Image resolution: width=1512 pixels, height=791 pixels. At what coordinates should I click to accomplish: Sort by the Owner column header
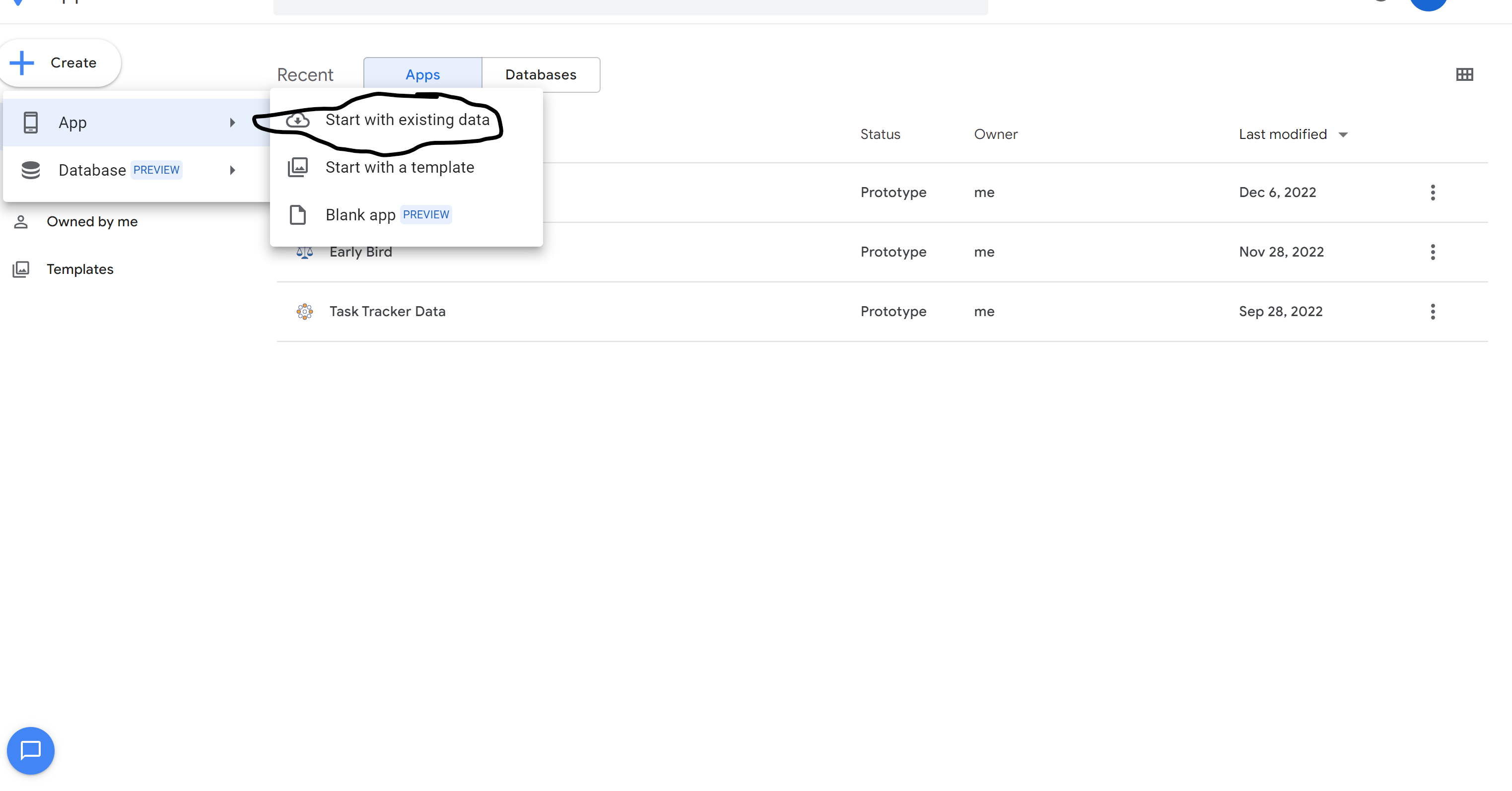tap(995, 134)
